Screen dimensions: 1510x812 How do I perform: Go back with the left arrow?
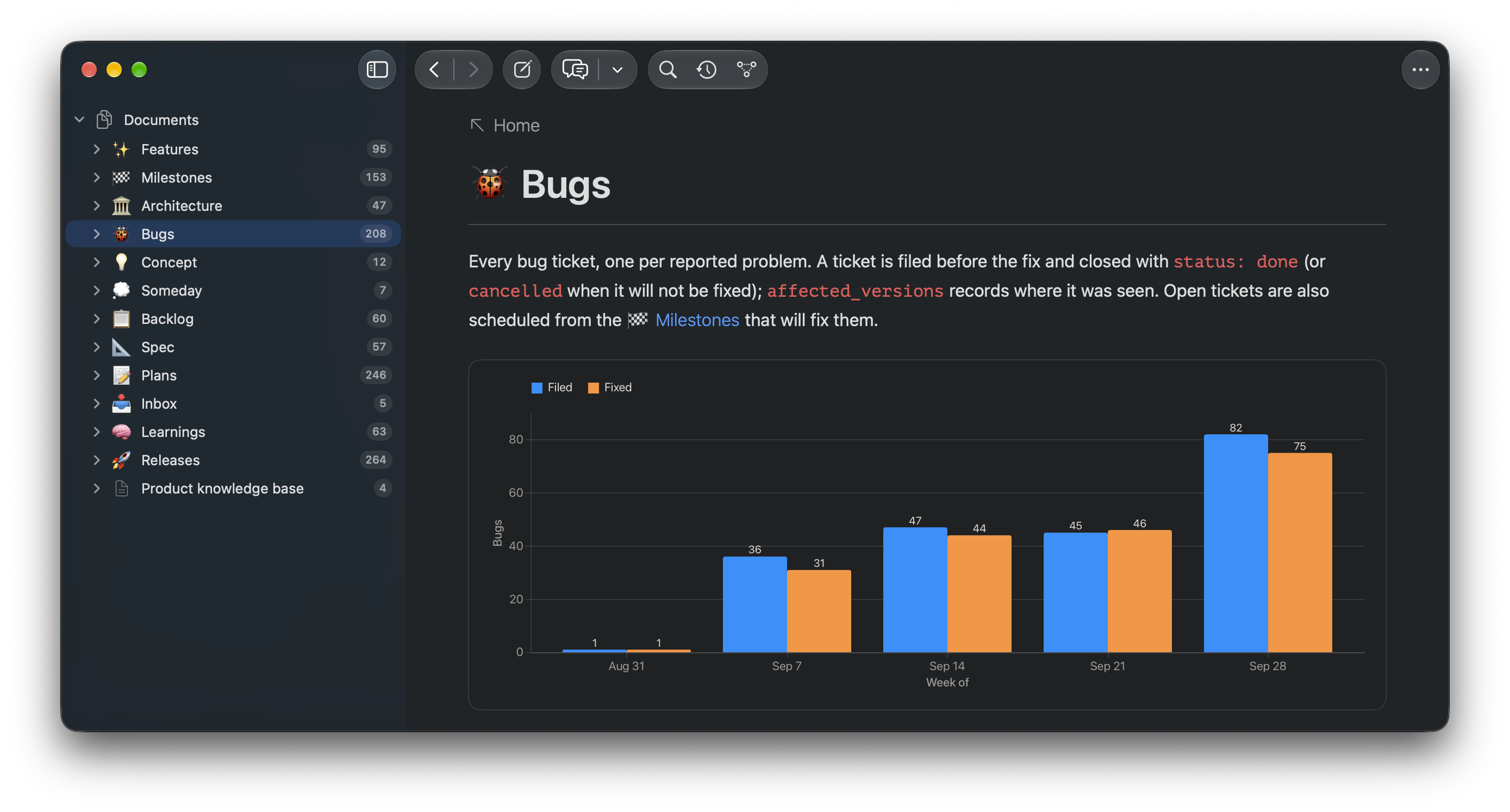434,69
